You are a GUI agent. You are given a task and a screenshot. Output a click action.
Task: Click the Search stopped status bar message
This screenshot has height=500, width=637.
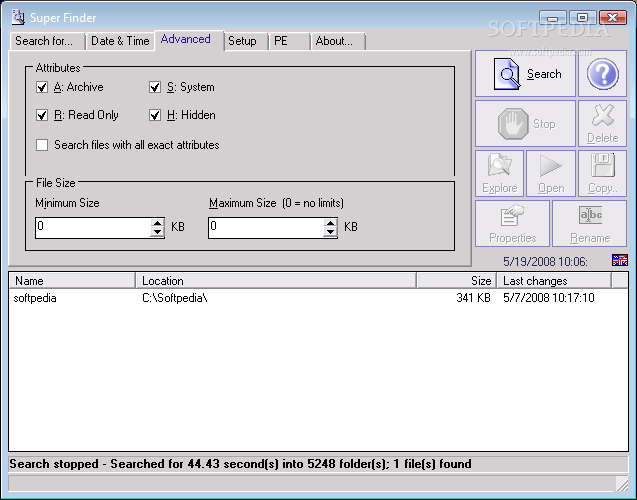[x=240, y=464]
